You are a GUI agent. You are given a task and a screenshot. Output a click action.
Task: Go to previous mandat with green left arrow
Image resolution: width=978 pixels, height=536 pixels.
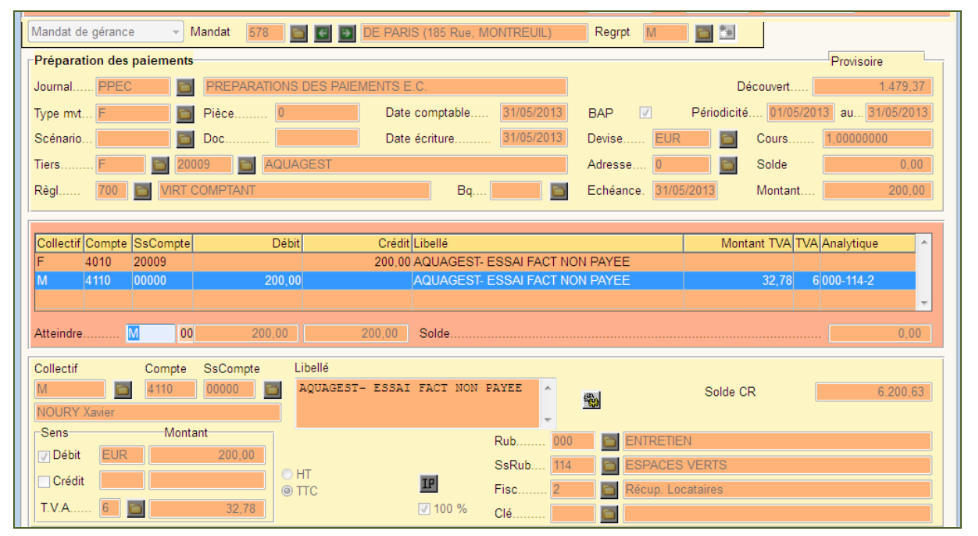pos(323,33)
